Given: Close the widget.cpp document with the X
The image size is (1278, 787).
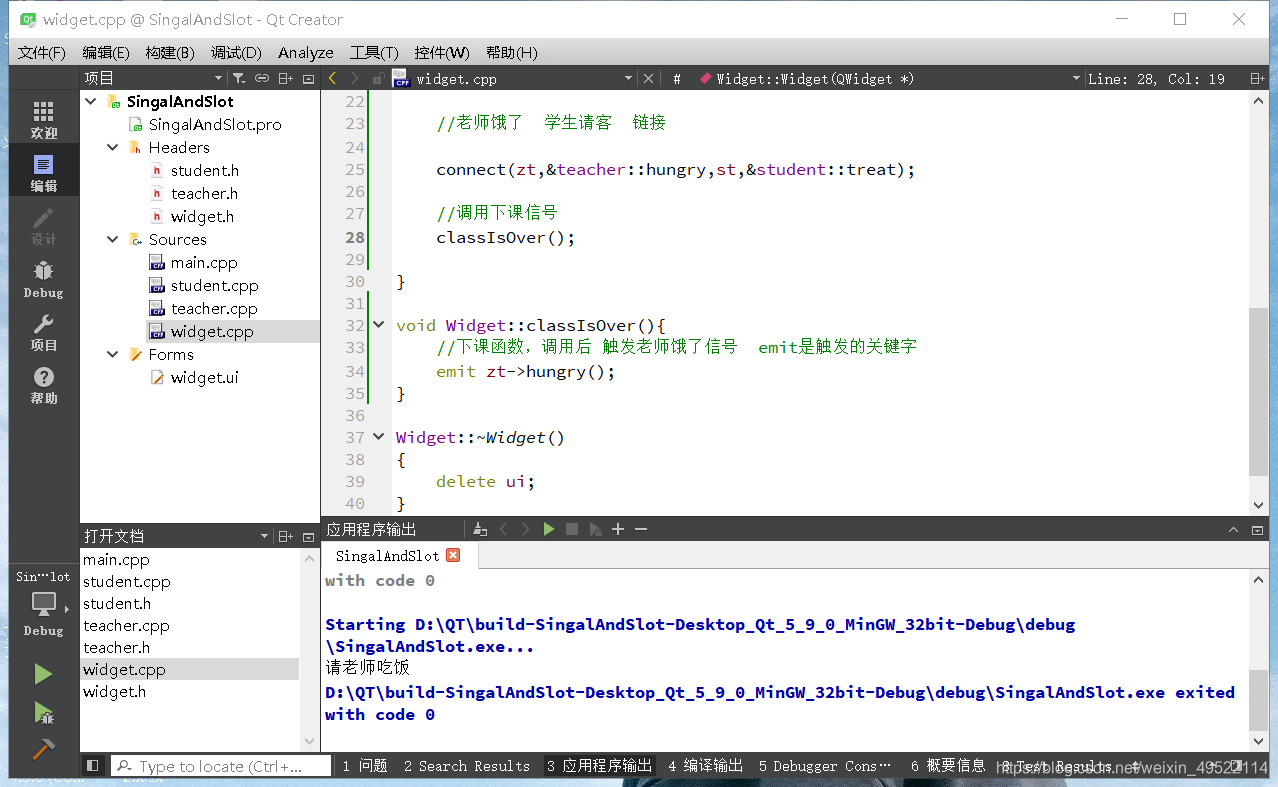Looking at the screenshot, I should tap(648, 78).
